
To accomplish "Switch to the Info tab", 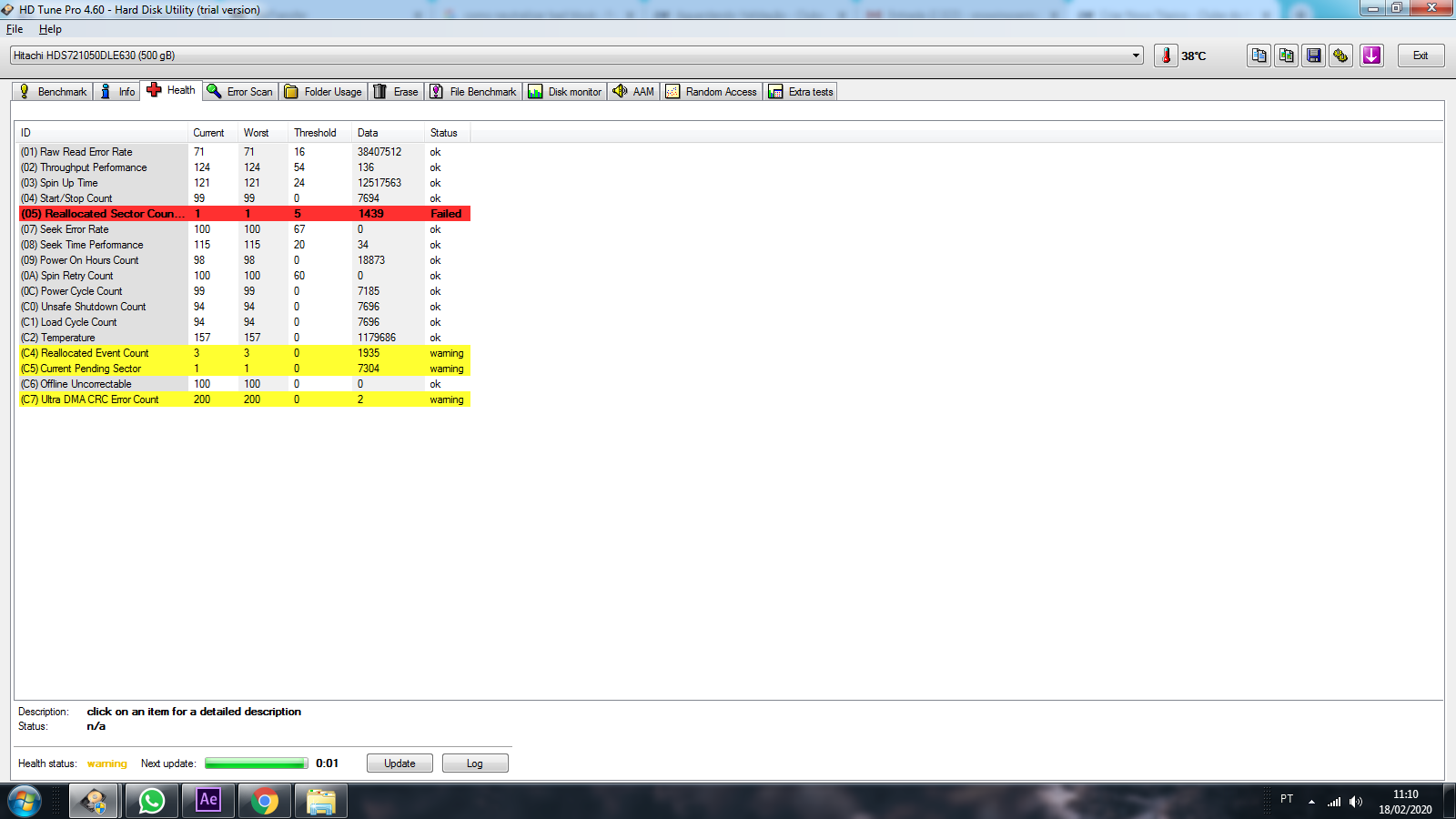I will (117, 92).
